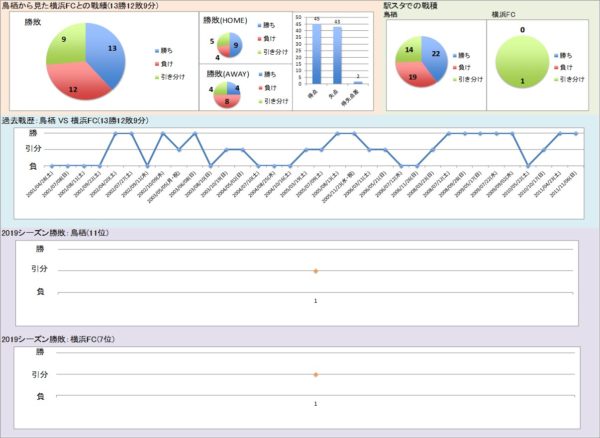Click the all-green 横浜FC stadium pie labeled 1
The width and height of the screenshot is (600, 438).
click(522, 62)
